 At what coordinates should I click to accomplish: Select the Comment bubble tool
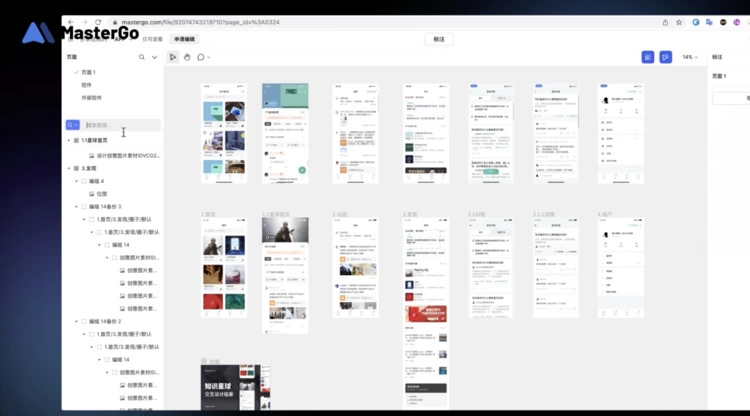point(201,57)
